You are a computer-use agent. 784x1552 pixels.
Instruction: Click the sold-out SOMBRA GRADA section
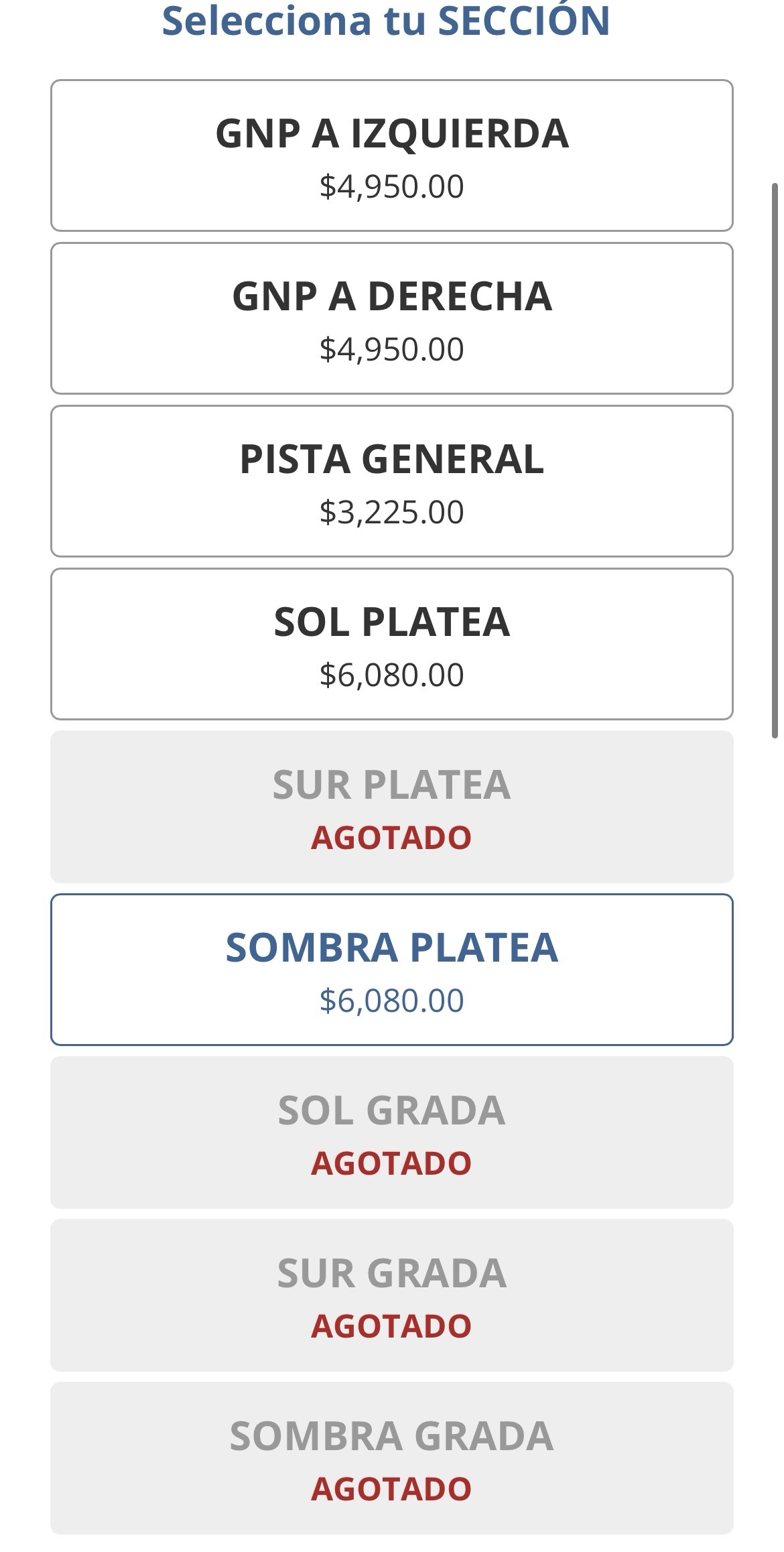(391, 1437)
